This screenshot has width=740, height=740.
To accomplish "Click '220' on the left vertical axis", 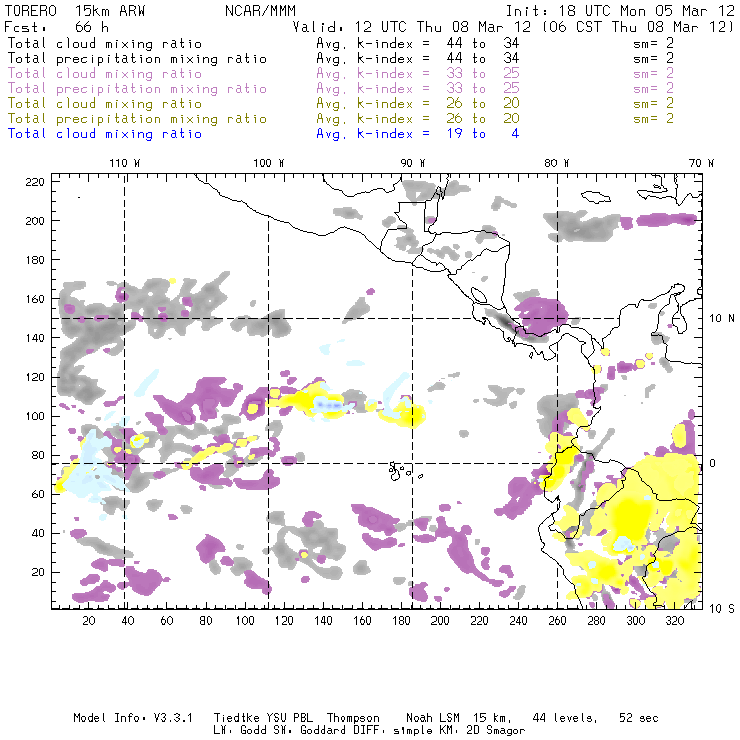I will click(35, 182).
